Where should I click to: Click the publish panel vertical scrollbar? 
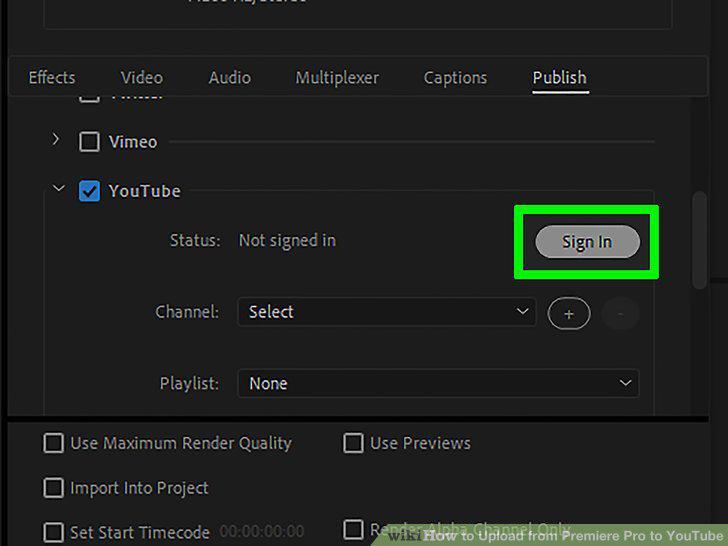pyautogui.click(x=699, y=240)
